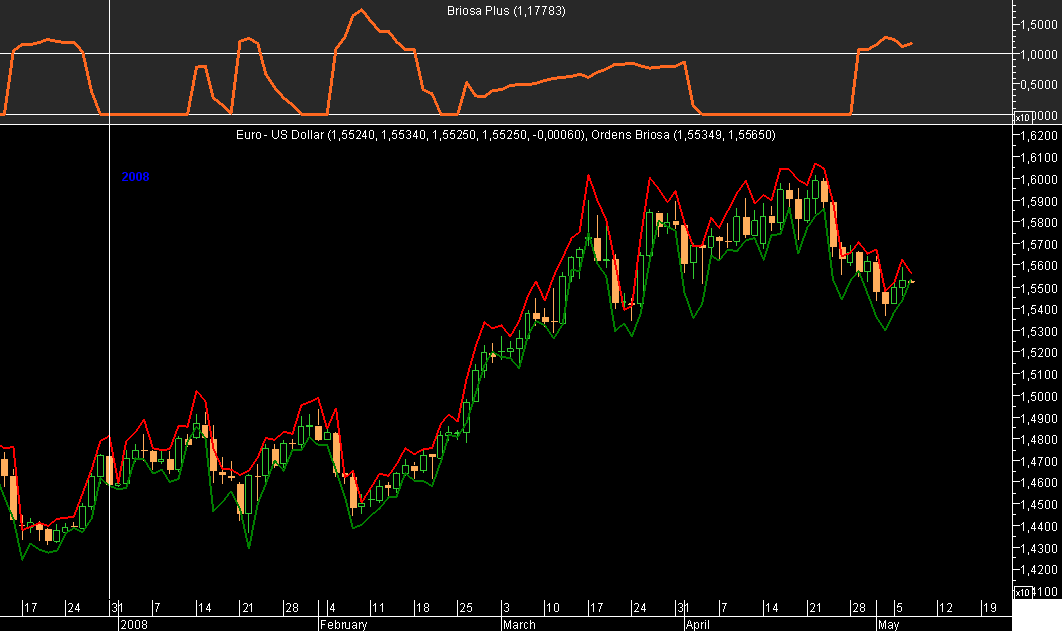Click the March label on the date axis
The height and width of the screenshot is (631, 1062).
[519, 624]
